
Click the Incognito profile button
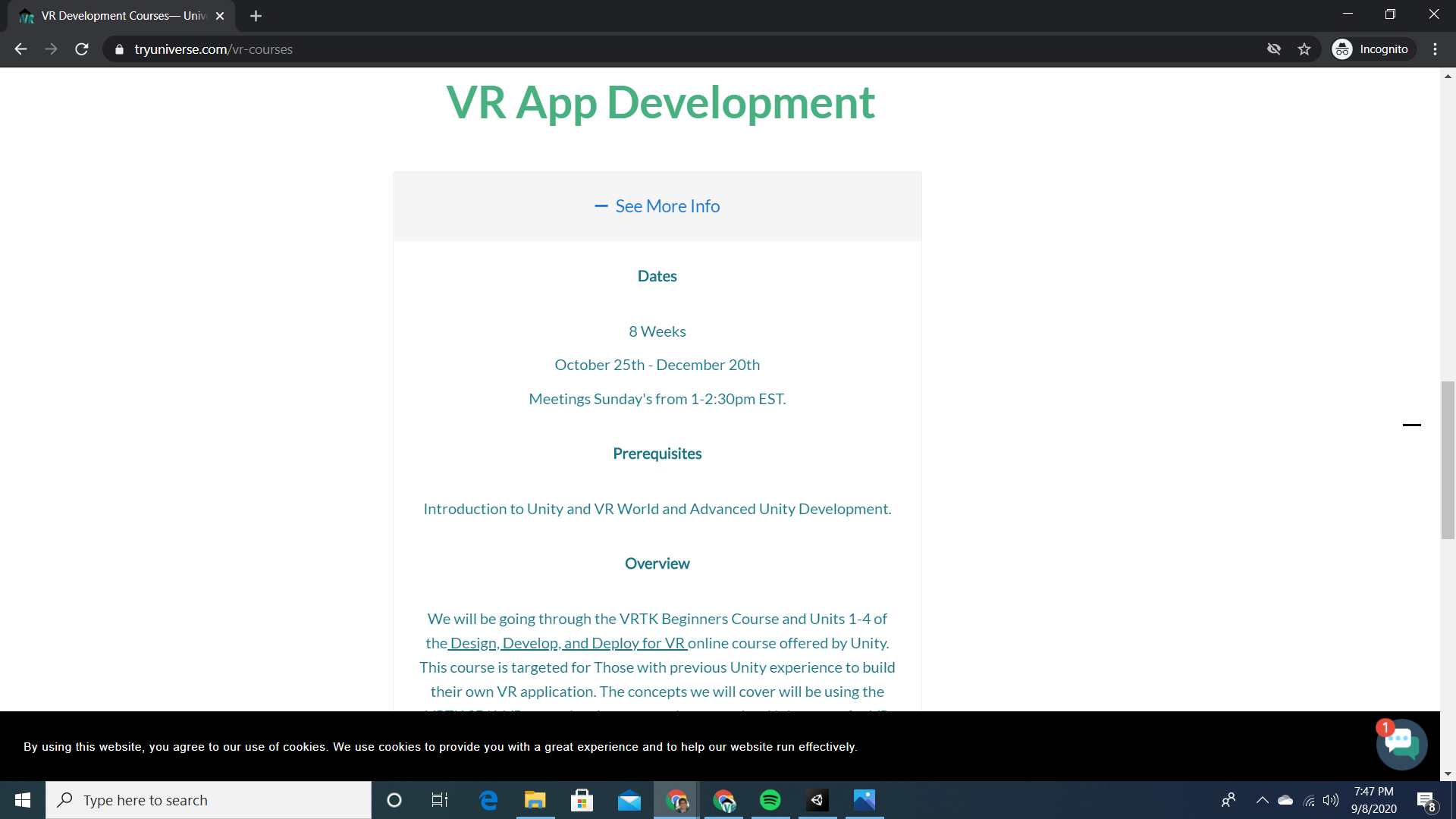(1373, 49)
